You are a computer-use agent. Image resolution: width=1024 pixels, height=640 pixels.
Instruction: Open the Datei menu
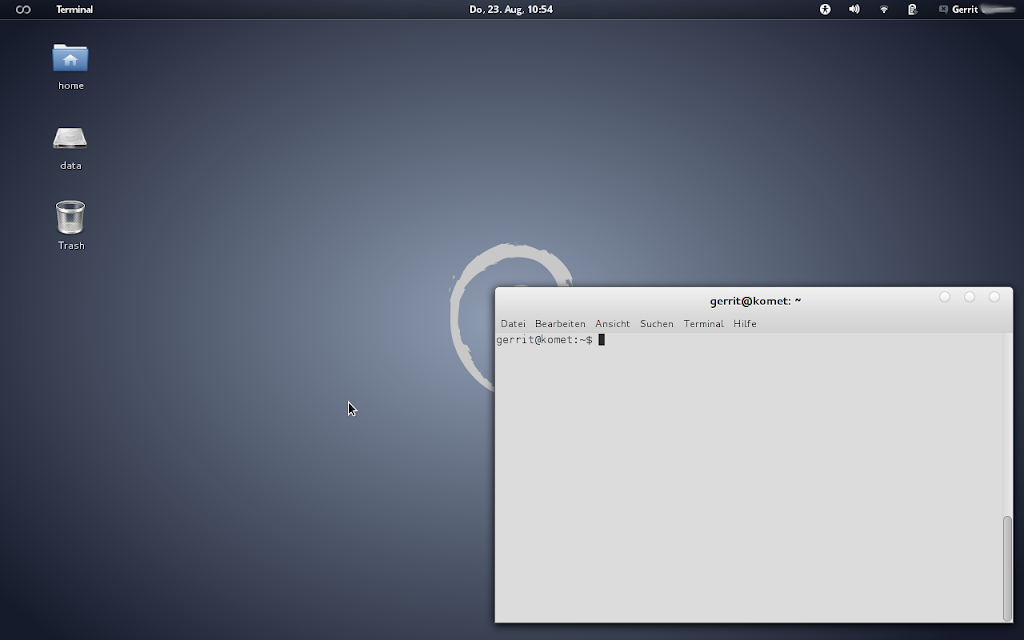513,324
